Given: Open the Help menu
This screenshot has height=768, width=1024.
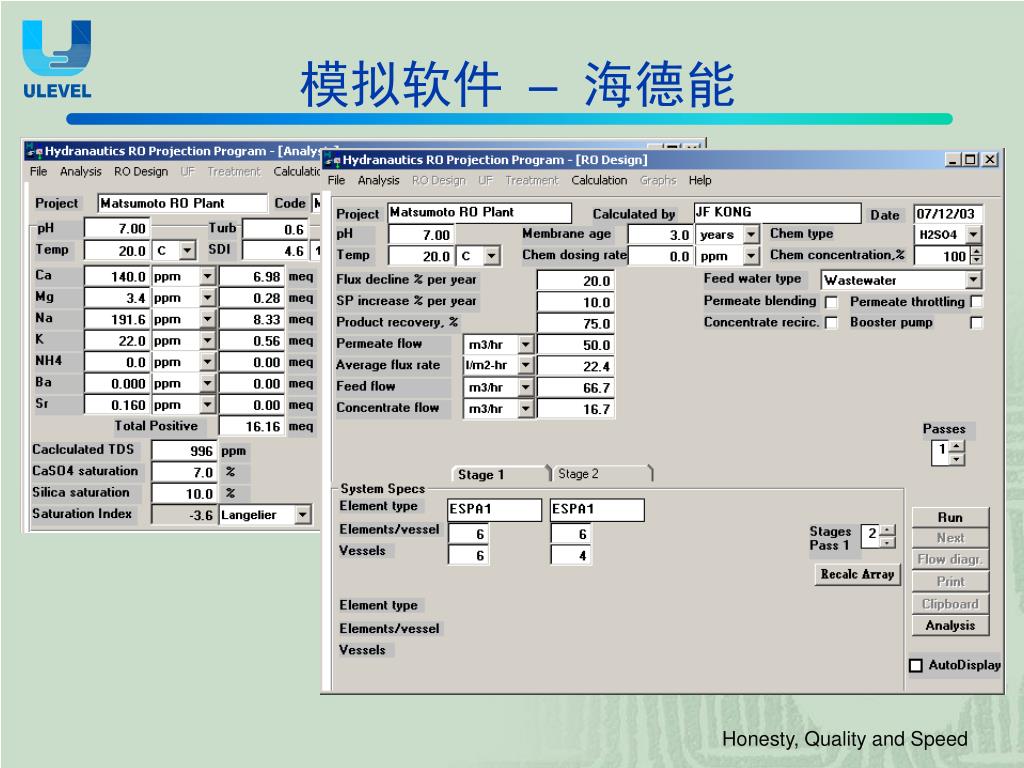Looking at the screenshot, I should point(699,180).
